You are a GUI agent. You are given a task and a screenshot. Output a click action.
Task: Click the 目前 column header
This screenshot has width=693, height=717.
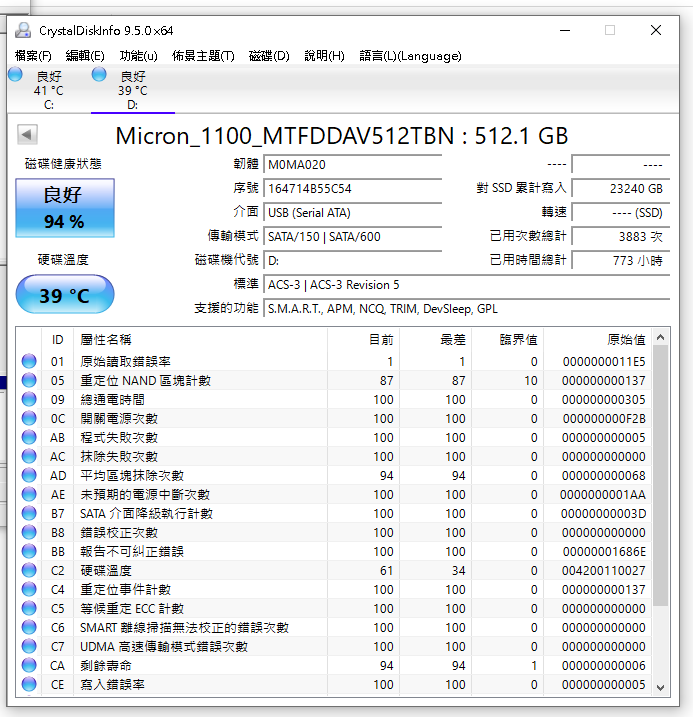tap(363, 340)
